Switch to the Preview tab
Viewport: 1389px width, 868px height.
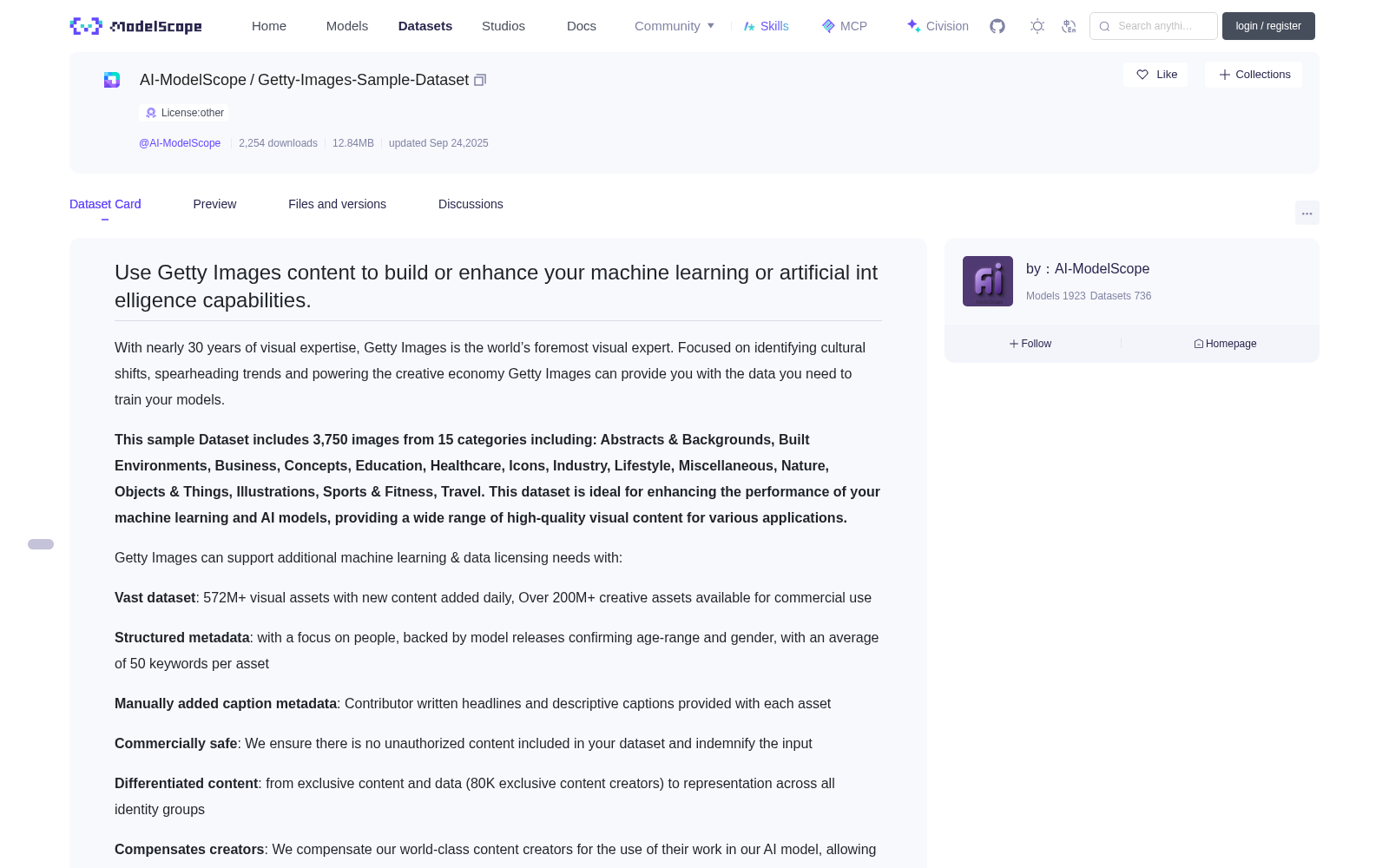(214, 204)
